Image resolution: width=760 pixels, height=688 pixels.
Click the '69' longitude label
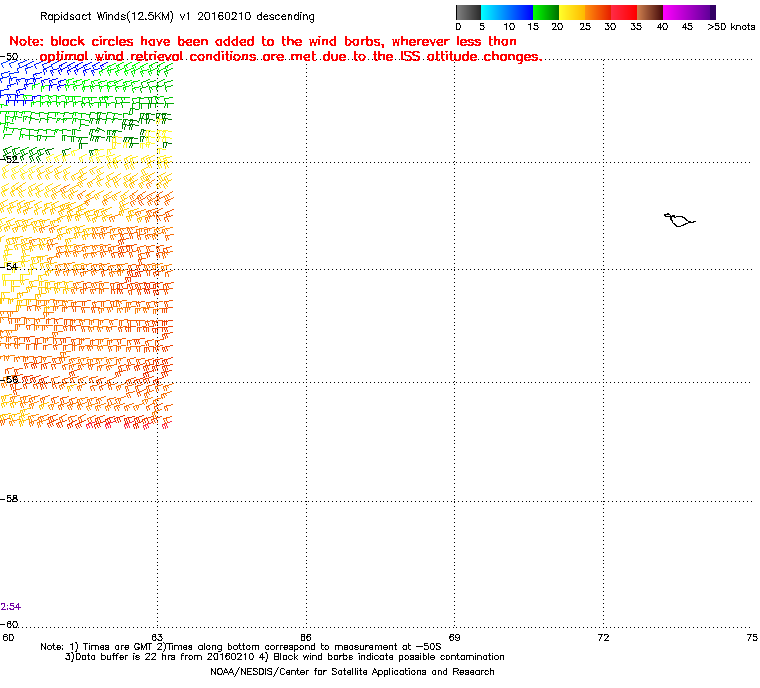pos(454,637)
